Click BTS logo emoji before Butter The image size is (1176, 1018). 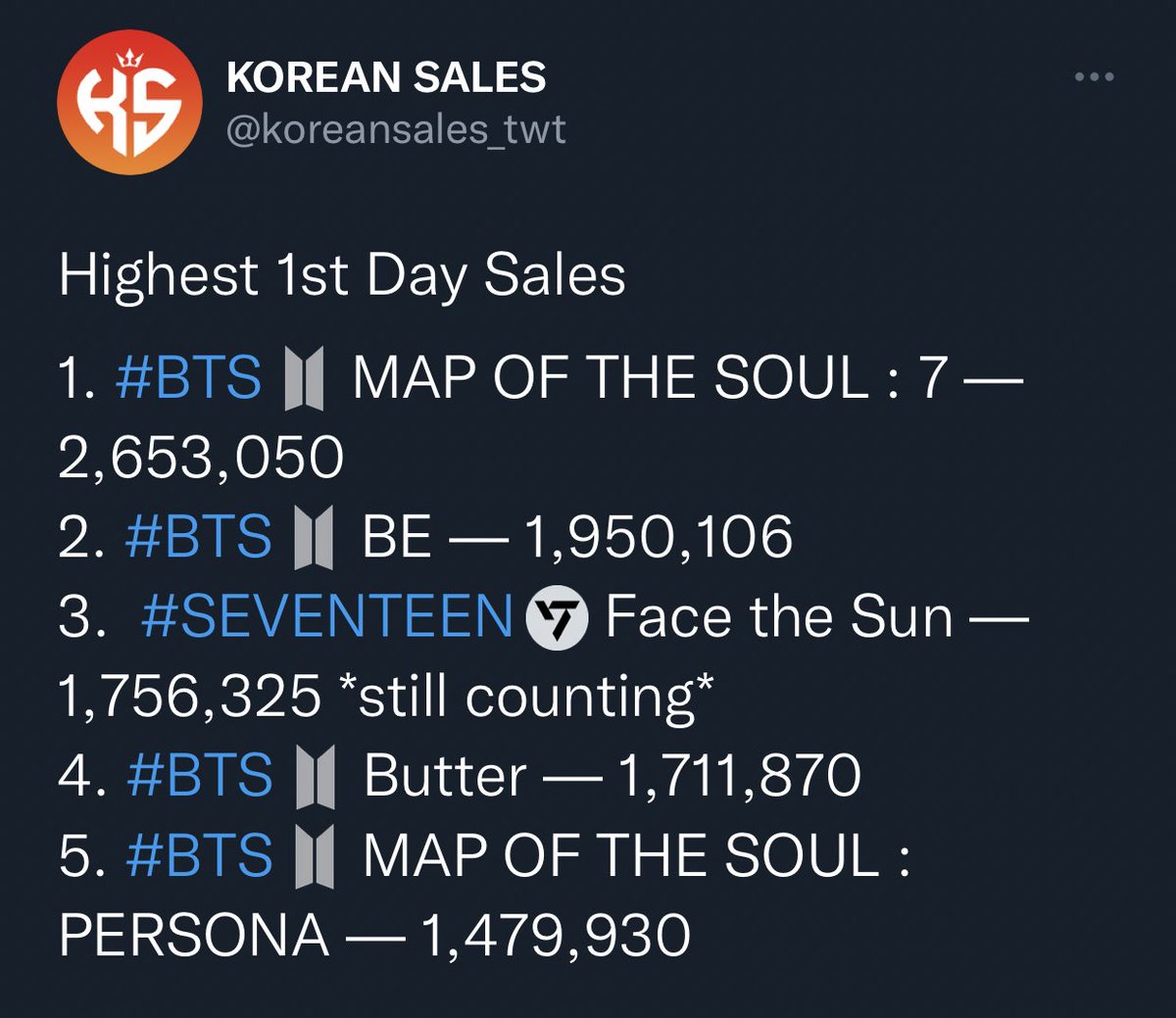click(314, 777)
